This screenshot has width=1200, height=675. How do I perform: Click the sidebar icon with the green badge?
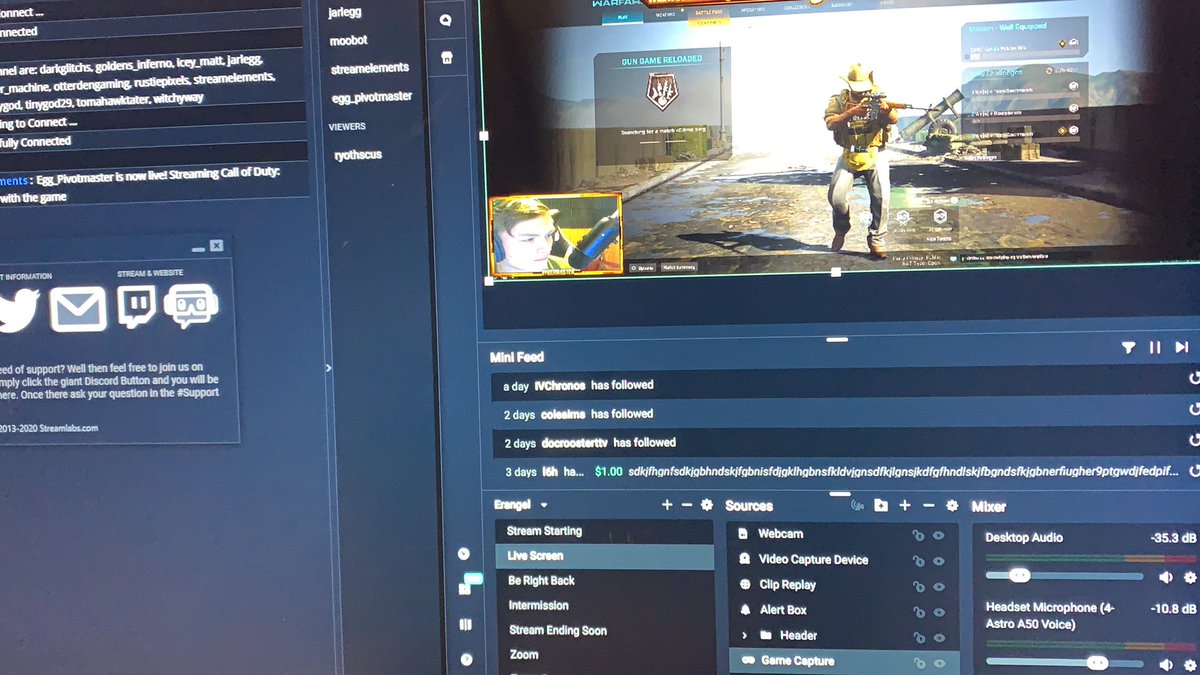pos(467,587)
